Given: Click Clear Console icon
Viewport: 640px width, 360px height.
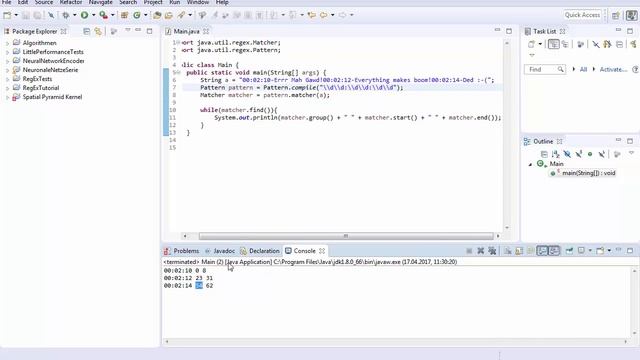Looking at the screenshot, I should tap(507, 251).
